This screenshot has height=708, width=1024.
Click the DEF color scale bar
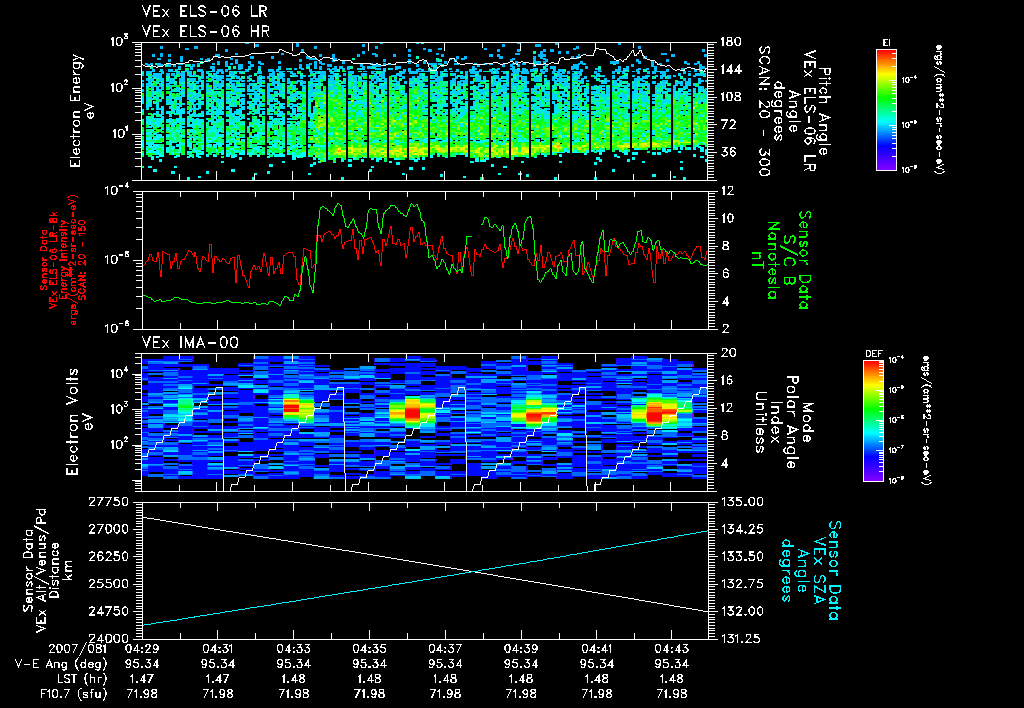[874, 421]
